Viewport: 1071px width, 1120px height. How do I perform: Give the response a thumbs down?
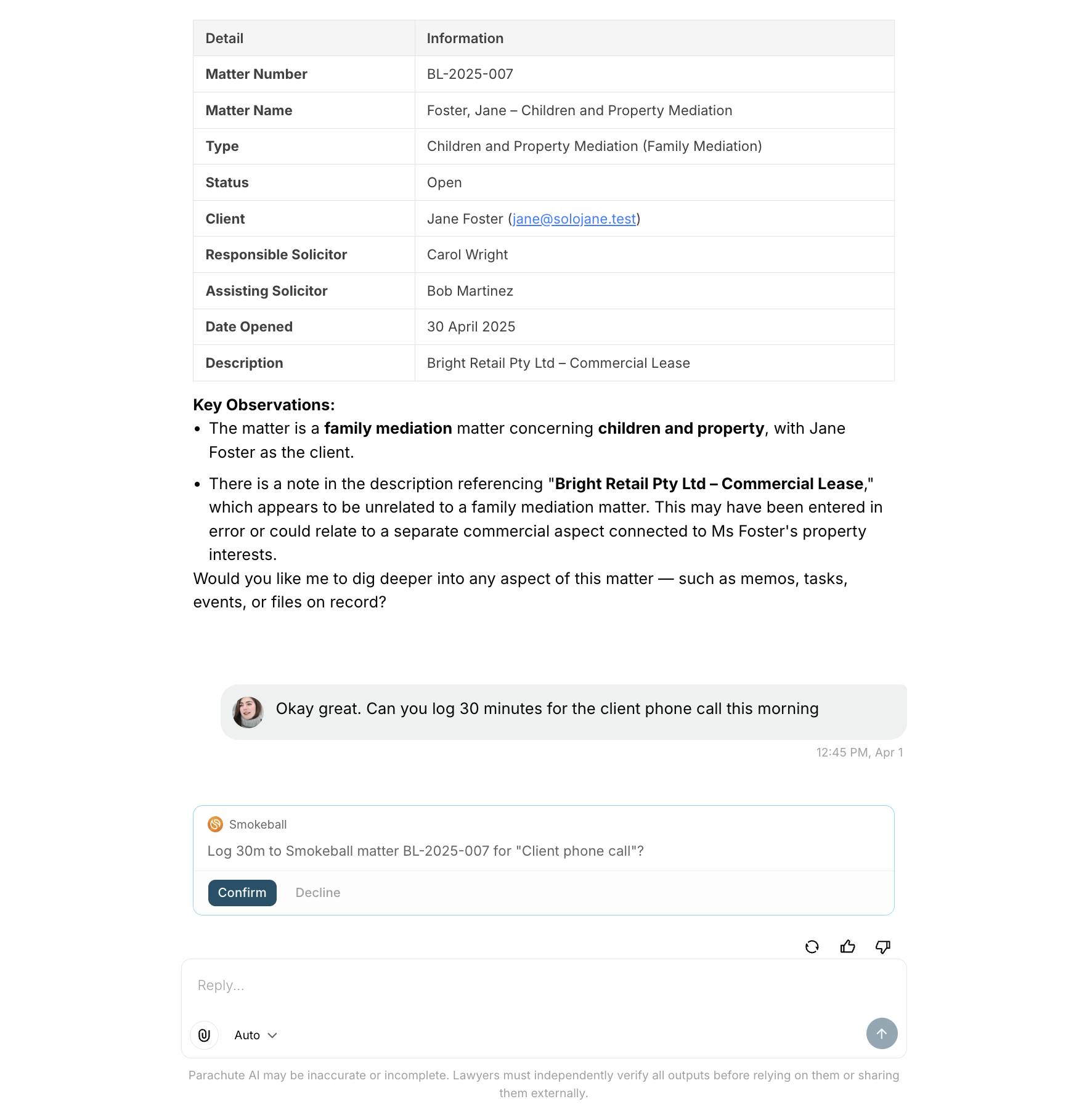pos(882,947)
